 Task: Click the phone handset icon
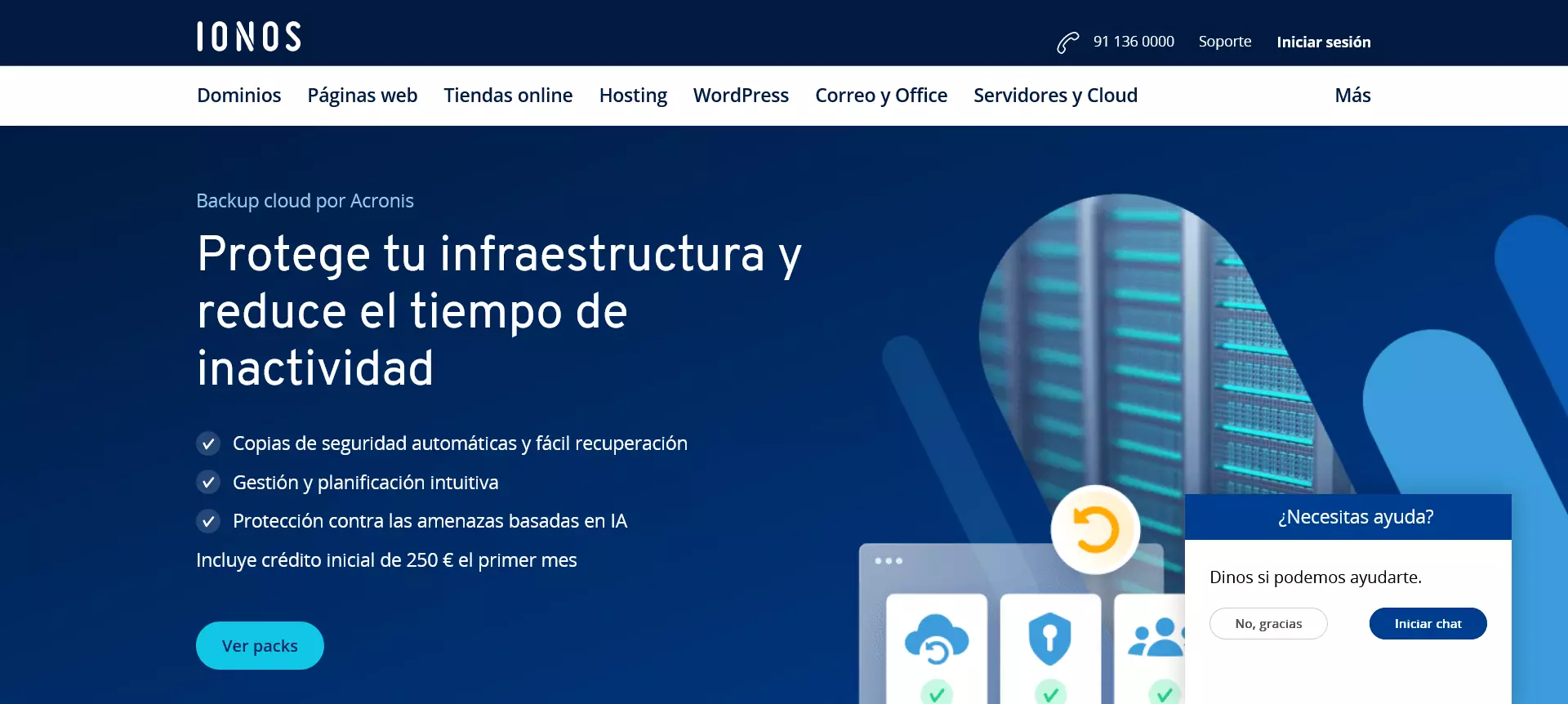click(x=1067, y=42)
